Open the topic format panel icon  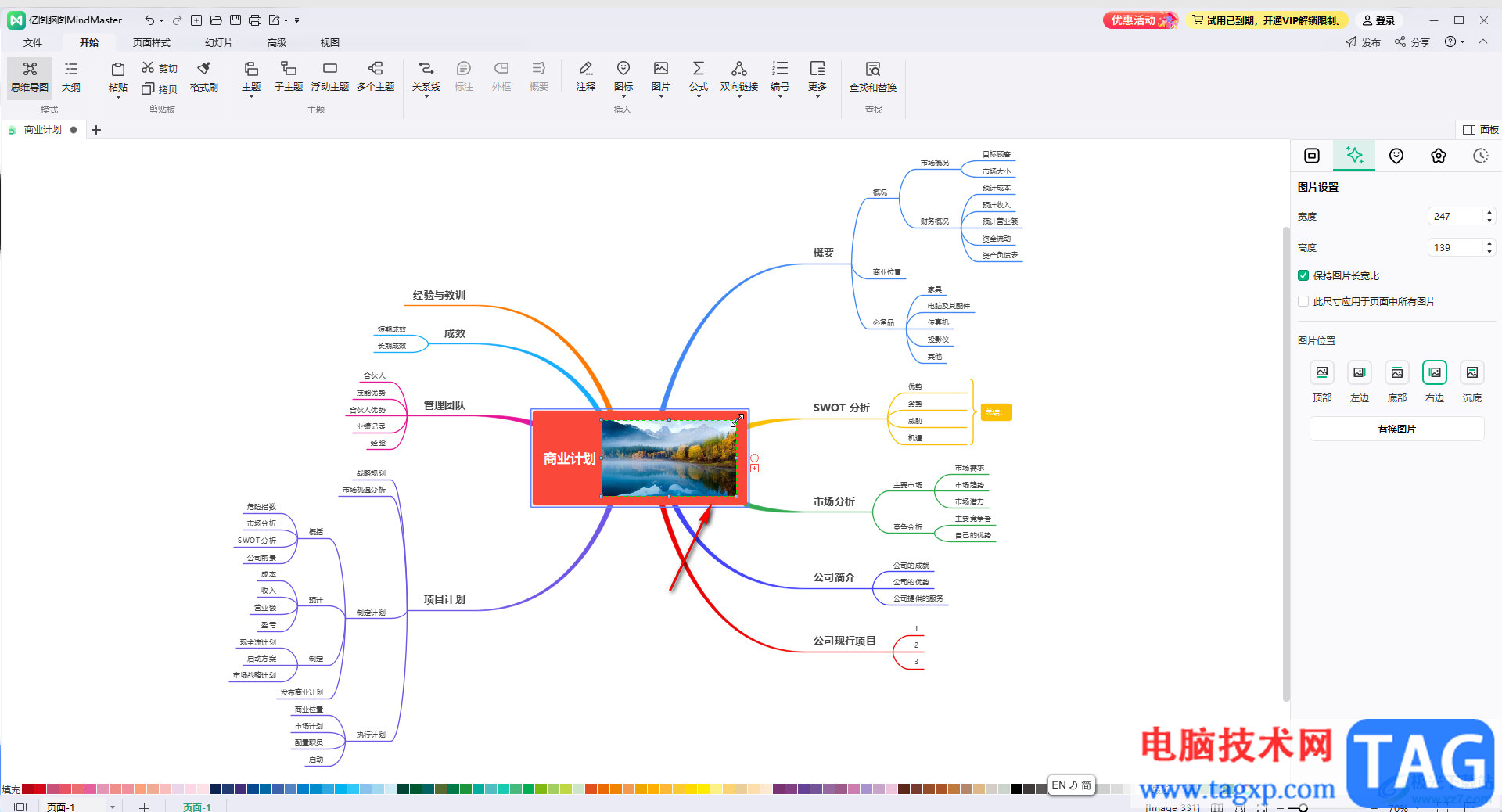[x=1312, y=156]
